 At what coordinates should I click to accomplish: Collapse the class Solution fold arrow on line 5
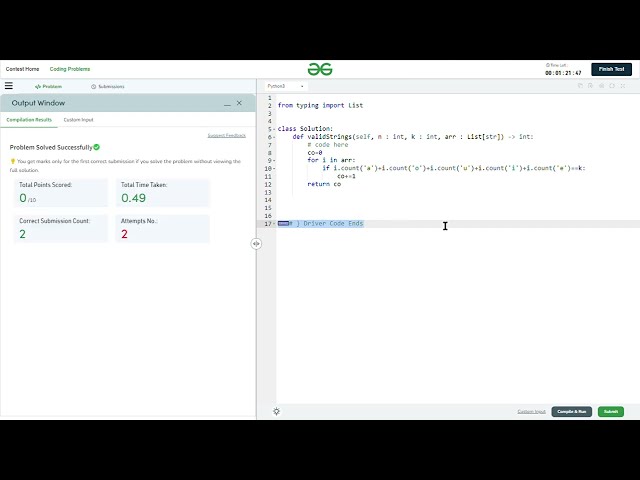coord(274,129)
